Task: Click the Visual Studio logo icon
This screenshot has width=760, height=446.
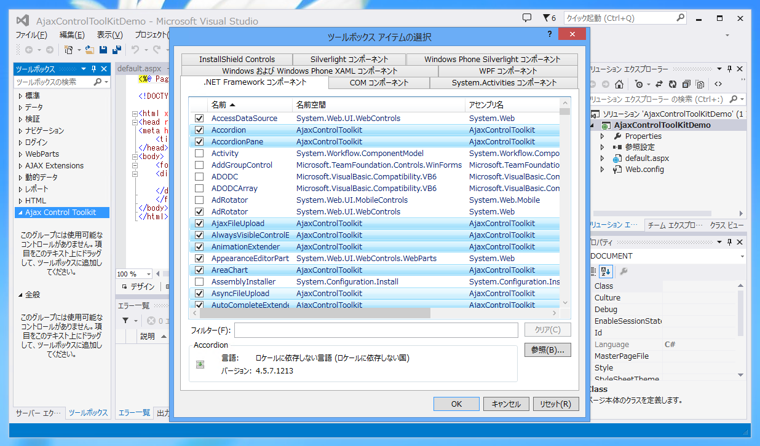Action: (x=22, y=21)
